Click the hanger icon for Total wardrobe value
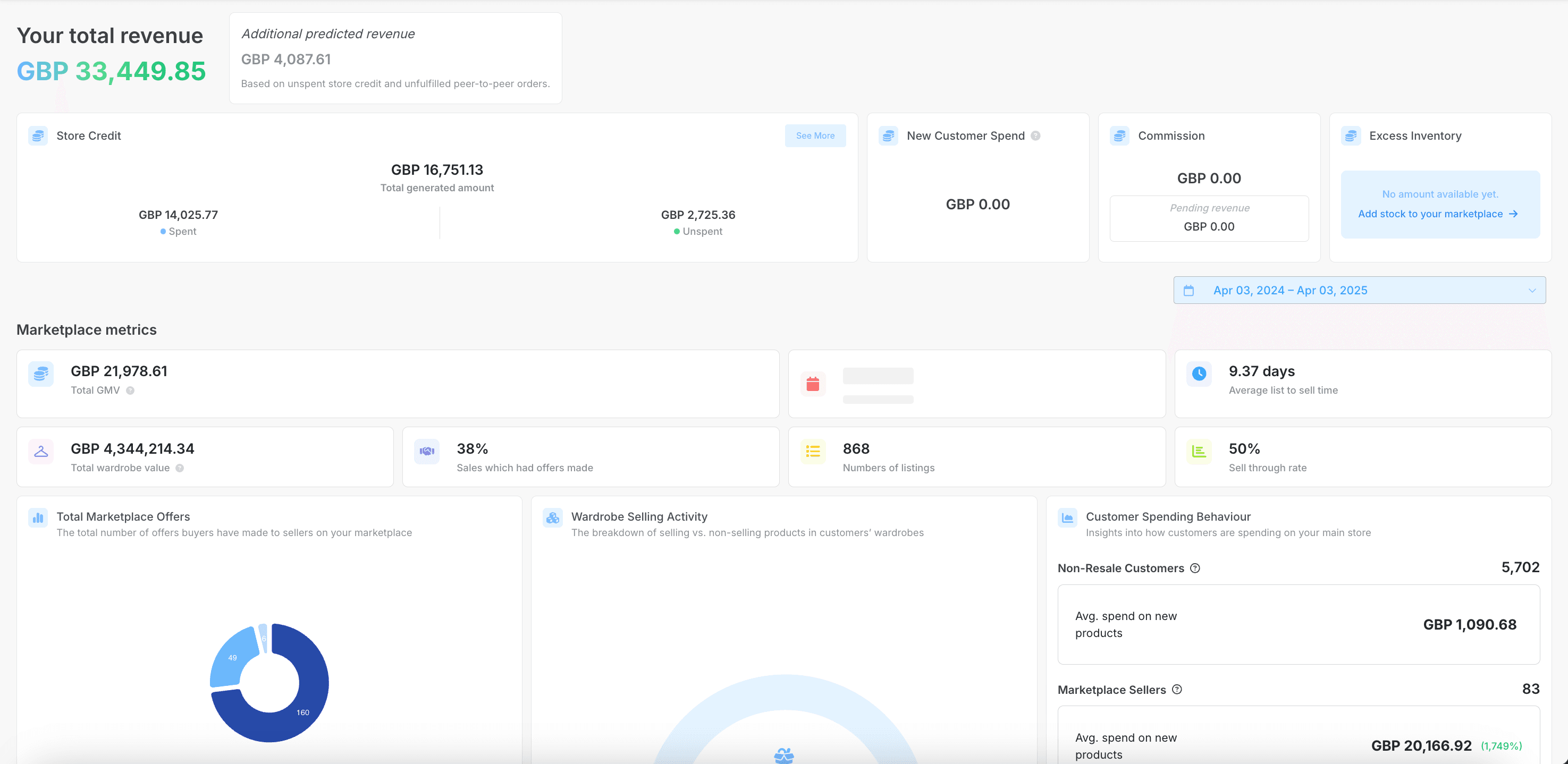The image size is (1568, 764). pyautogui.click(x=40, y=452)
